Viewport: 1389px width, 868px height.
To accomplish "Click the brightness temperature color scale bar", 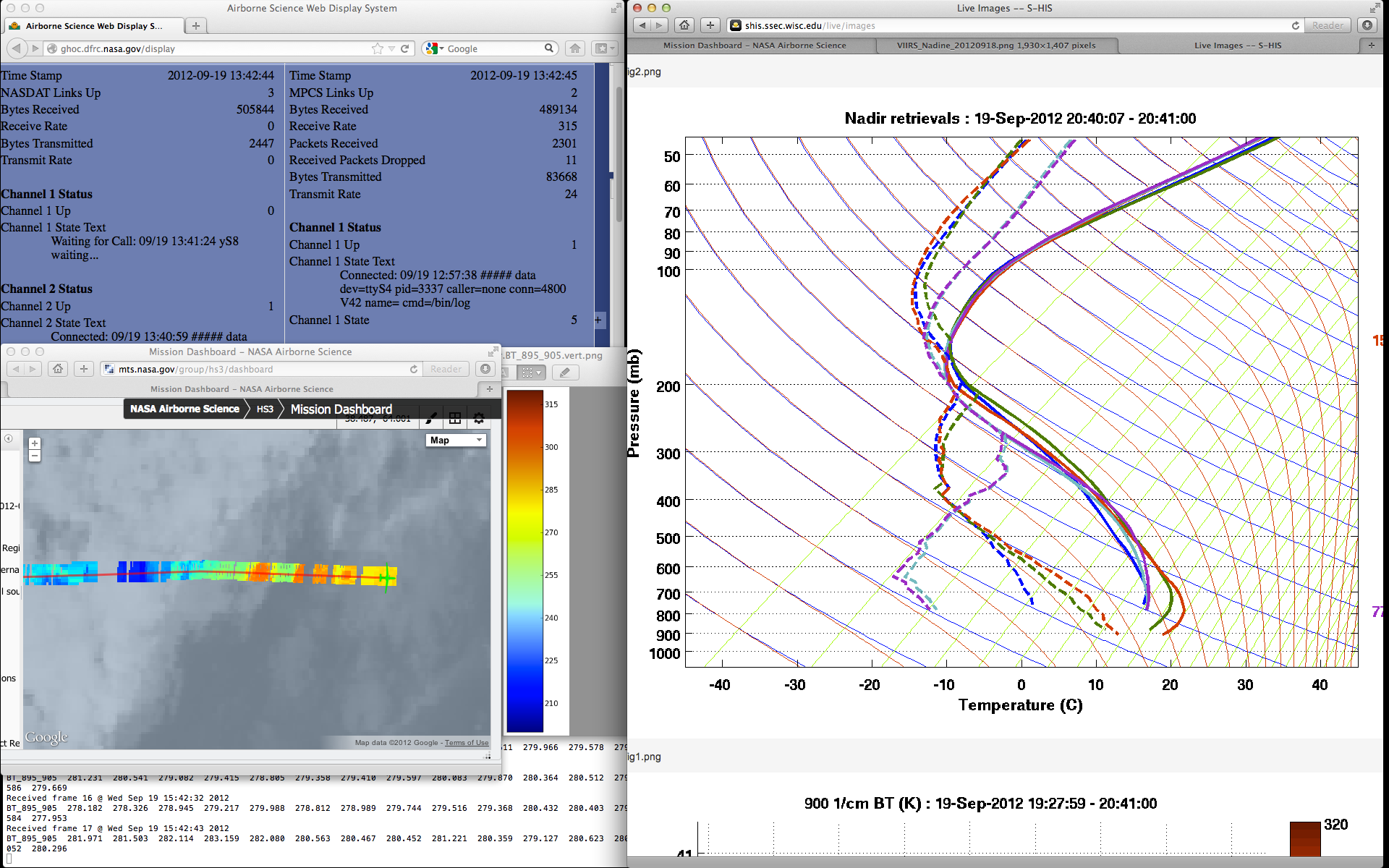I will pos(524,561).
